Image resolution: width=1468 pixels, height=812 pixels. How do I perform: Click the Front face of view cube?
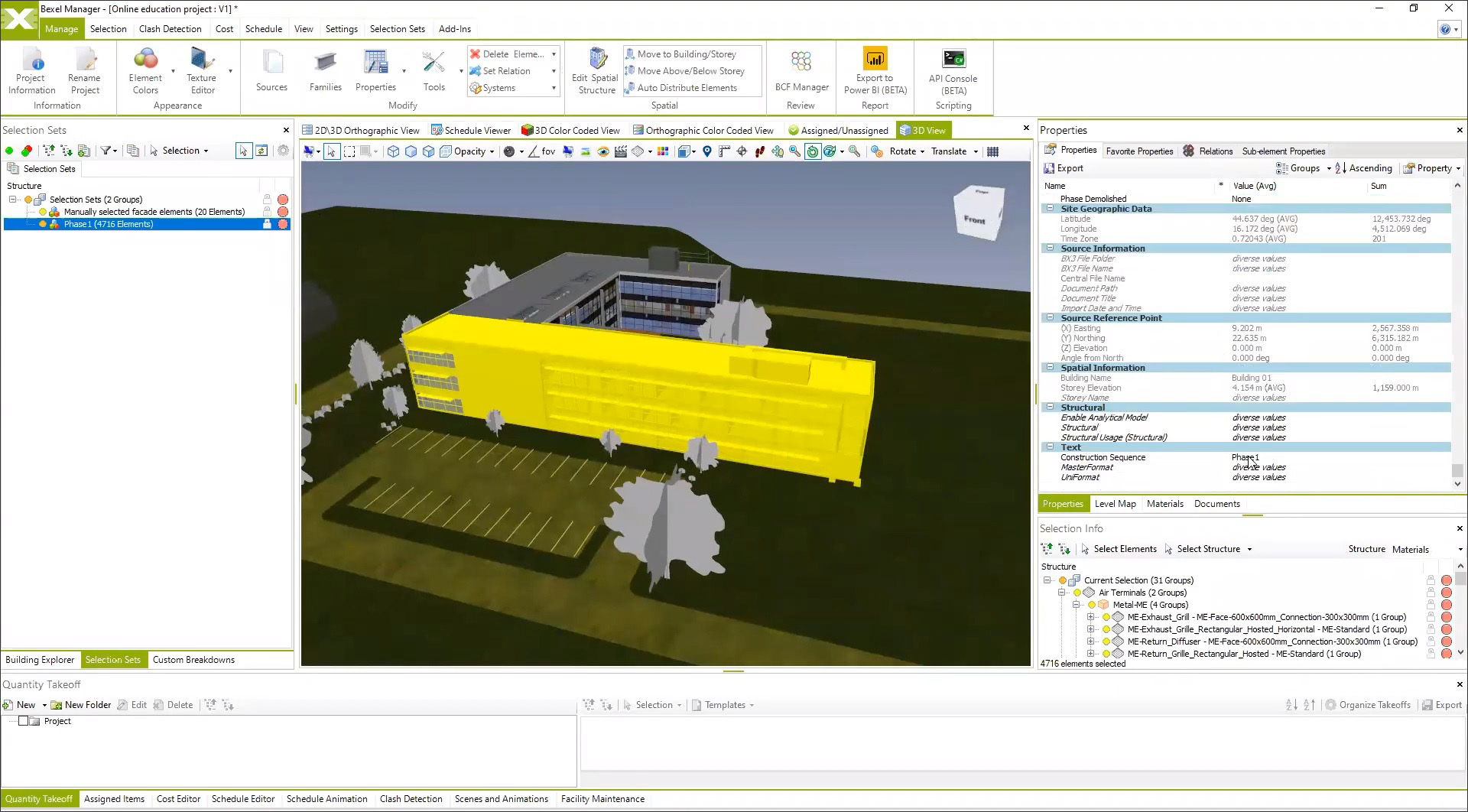(x=975, y=219)
